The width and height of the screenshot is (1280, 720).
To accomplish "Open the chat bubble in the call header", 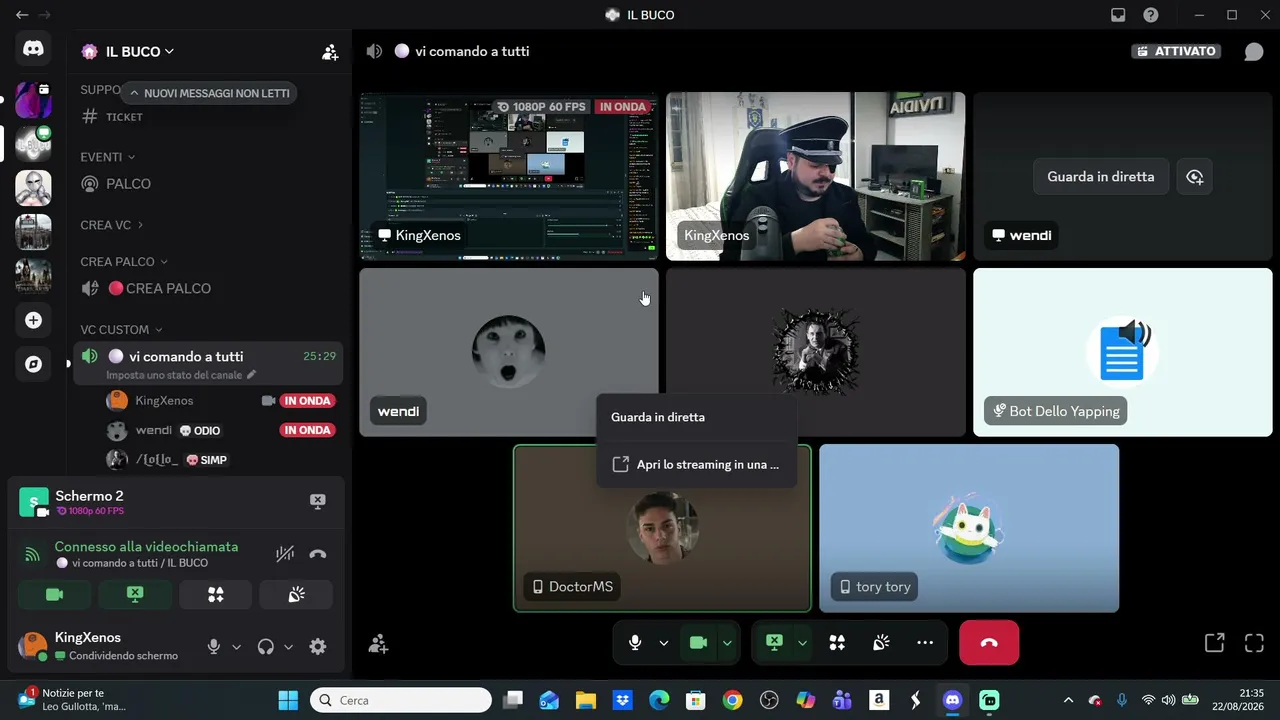I will pyautogui.click(x=1253, y=52).
